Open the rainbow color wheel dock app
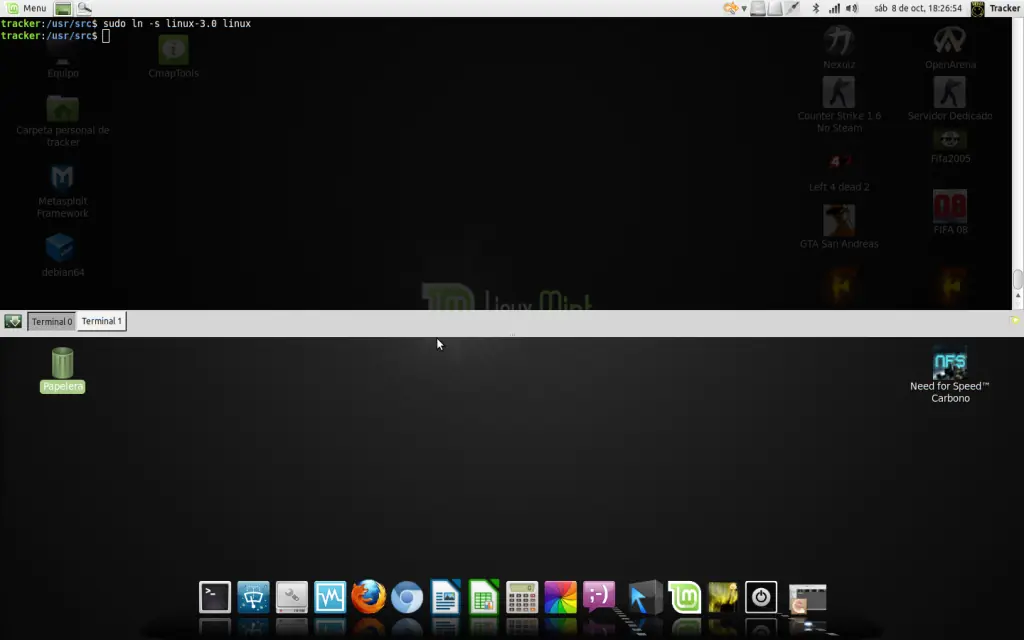This screenshot has height=640, width=1024. (561, 597)
